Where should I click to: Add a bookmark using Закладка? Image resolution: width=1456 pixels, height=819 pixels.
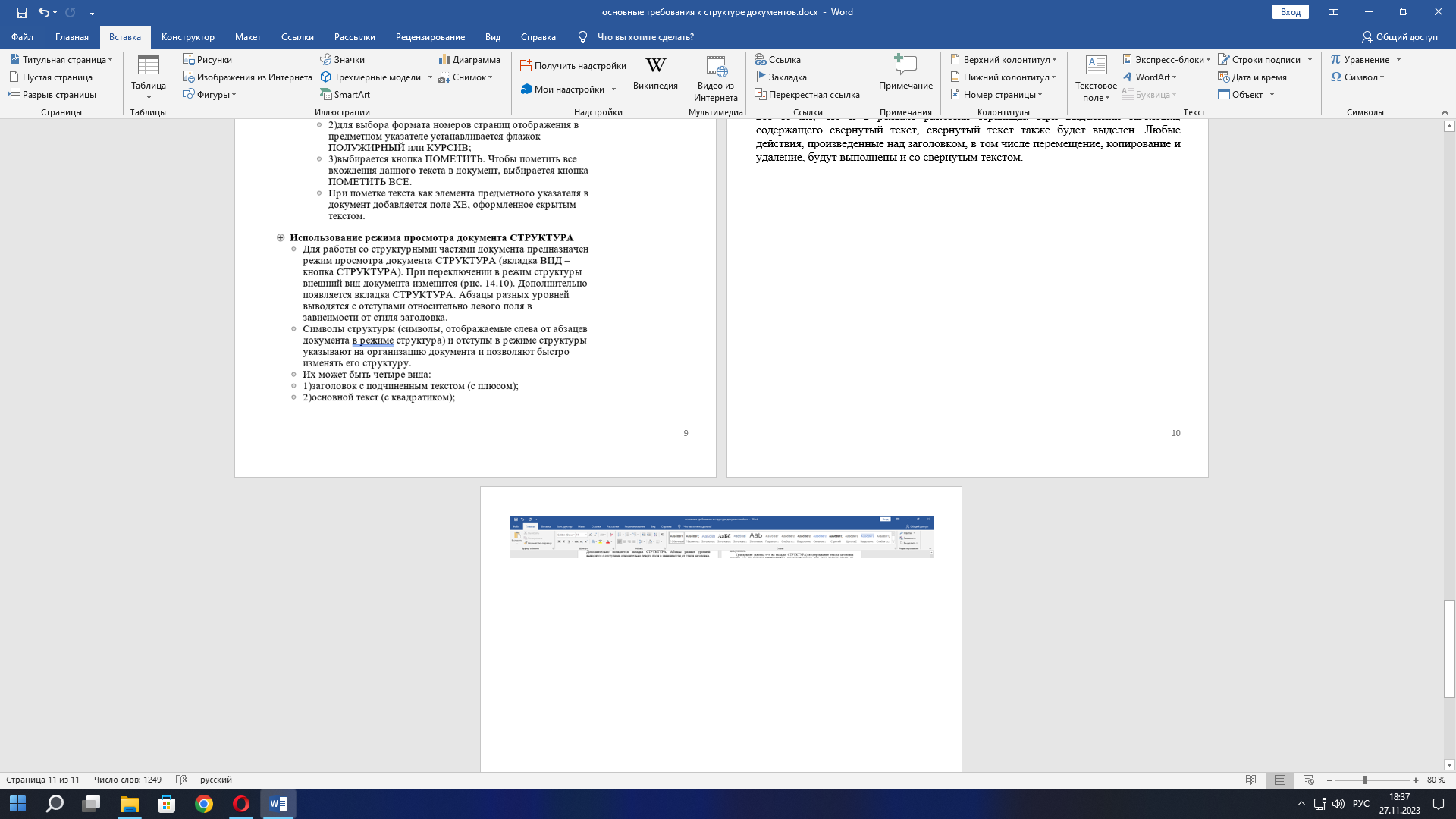pyautogui.click(x=781, y=77)
